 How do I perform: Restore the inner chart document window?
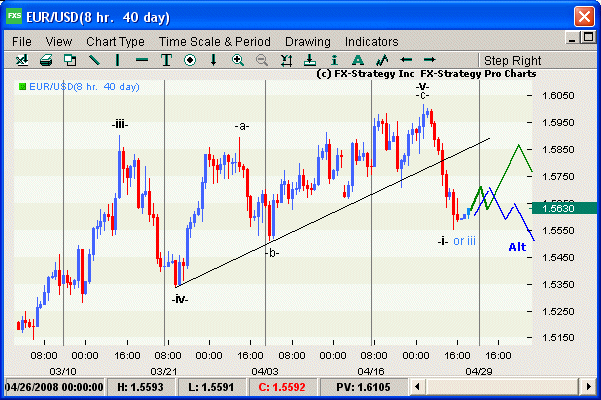[x=588, y=38]
